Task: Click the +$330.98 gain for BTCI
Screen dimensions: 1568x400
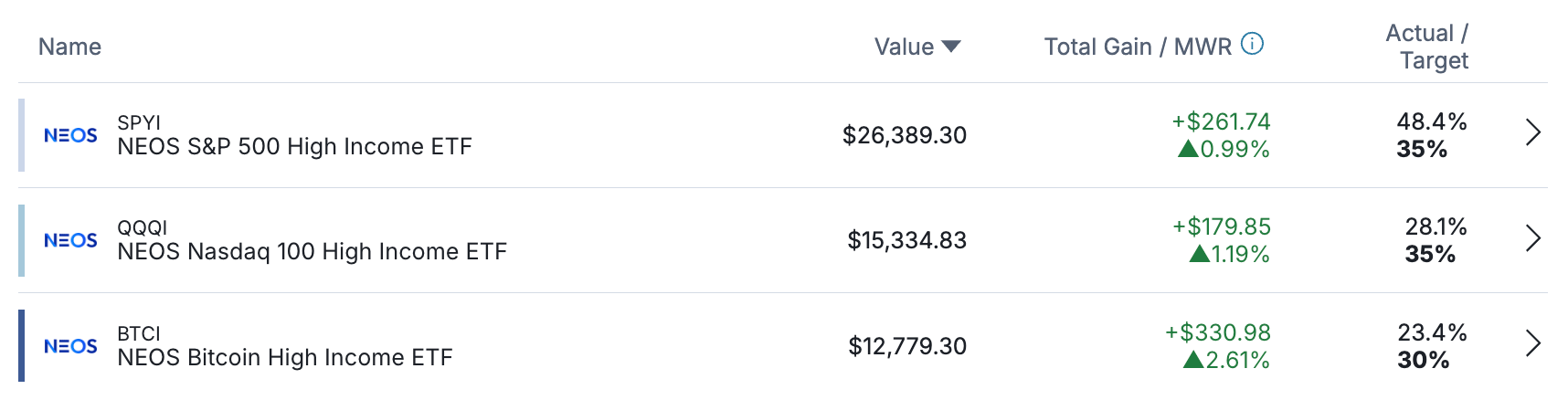Action: point(1218,332)
